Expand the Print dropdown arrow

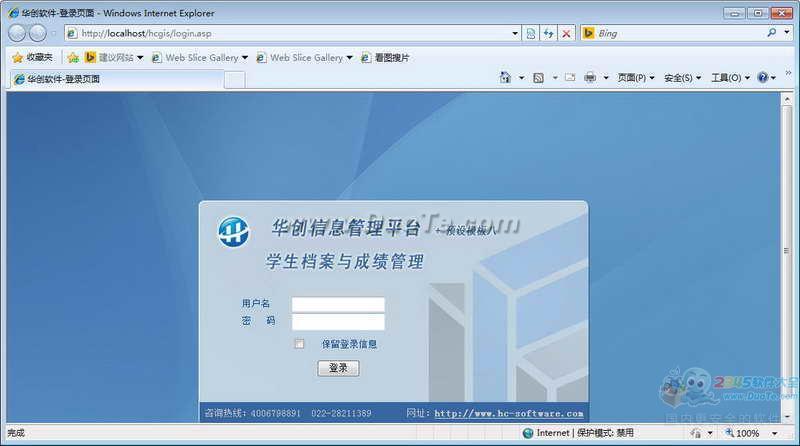606,78
